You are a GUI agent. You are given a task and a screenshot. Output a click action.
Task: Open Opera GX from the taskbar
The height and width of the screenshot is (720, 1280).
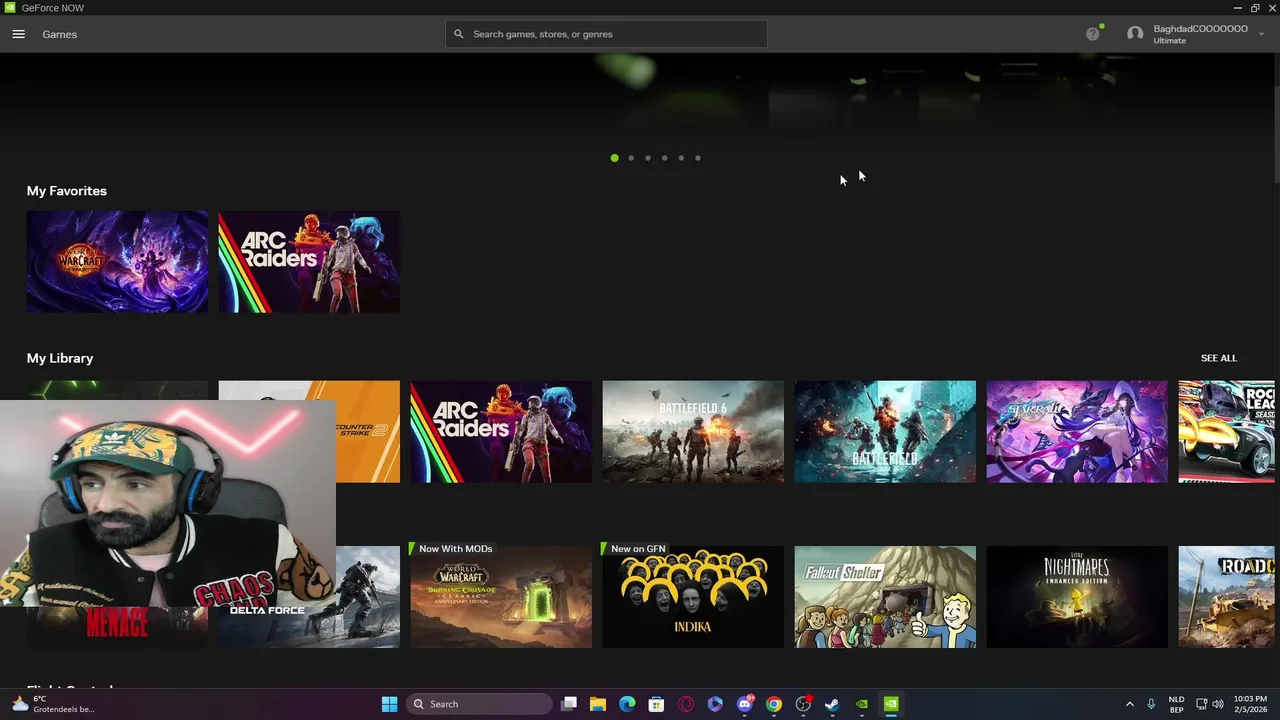point(686,704)
